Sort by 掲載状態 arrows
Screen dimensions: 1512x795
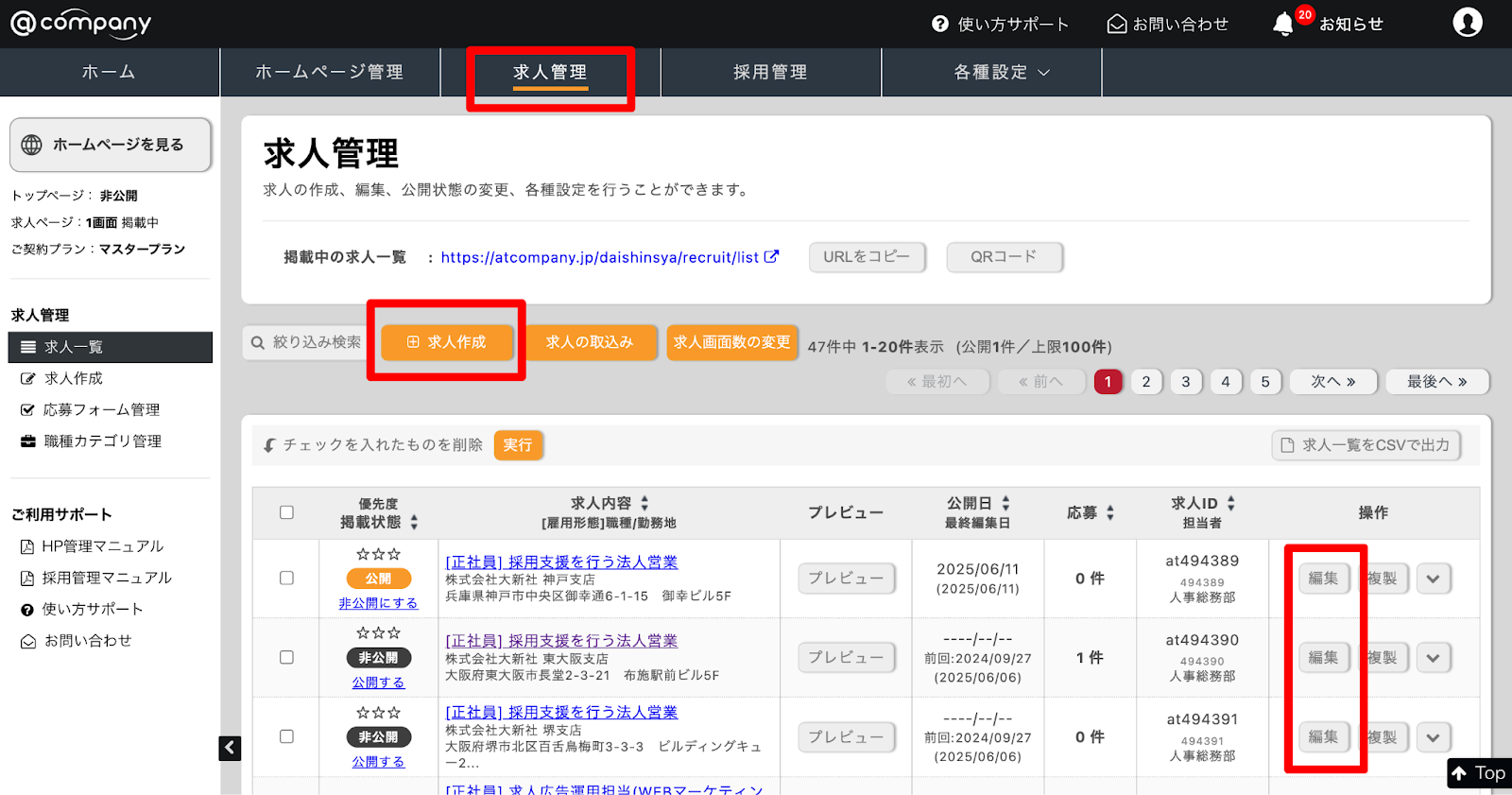[414, 522]
